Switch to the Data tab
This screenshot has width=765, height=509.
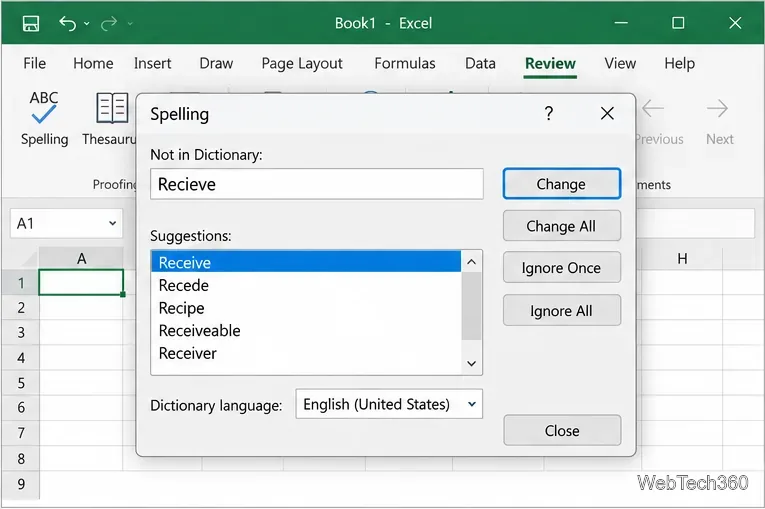coord(480,63)
